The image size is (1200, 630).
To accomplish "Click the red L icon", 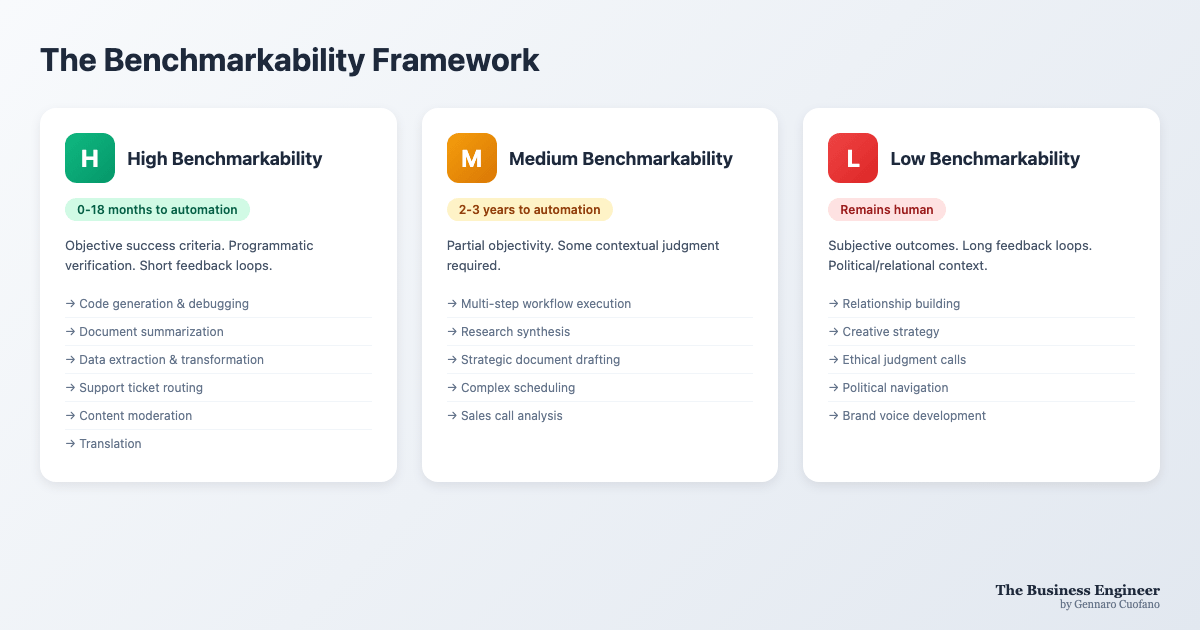I will pyautogui.click(x=853, y=158).
